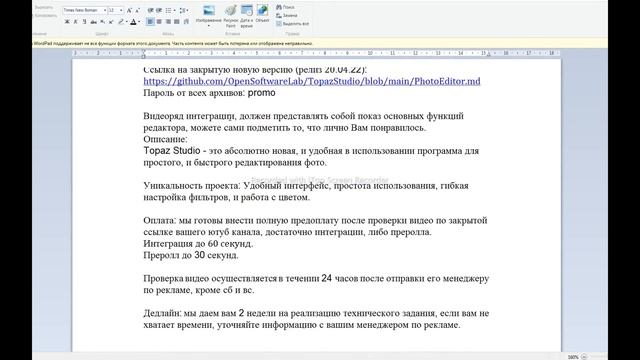Click the word "Описание:" in the document
This screenshot has height=360, width=640.
(x=165, y=139)
